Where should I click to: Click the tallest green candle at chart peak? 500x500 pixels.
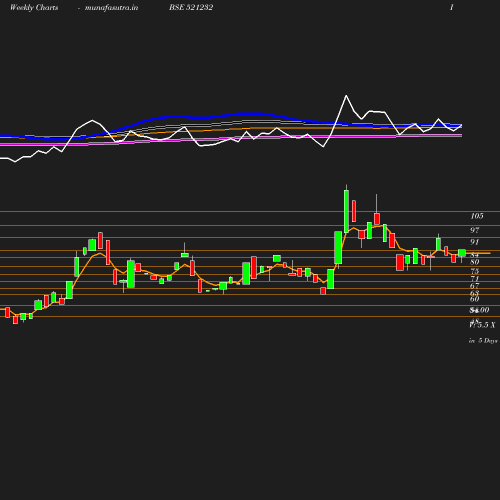(346, 211)
